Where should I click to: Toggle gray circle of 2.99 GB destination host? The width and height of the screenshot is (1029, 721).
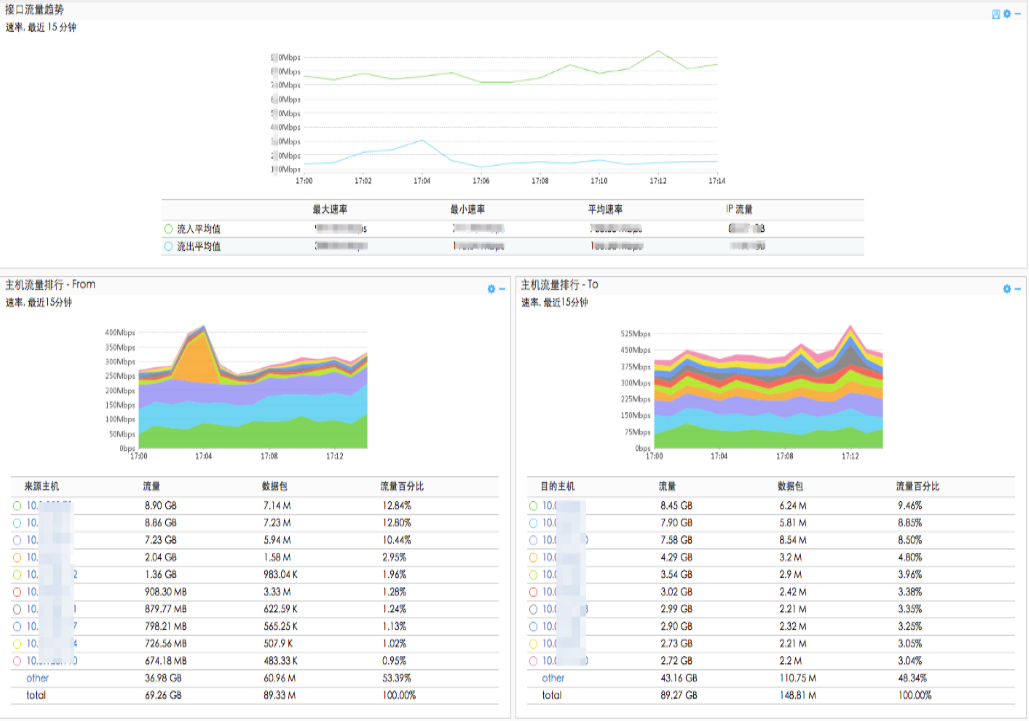click(x=533, y=609)
